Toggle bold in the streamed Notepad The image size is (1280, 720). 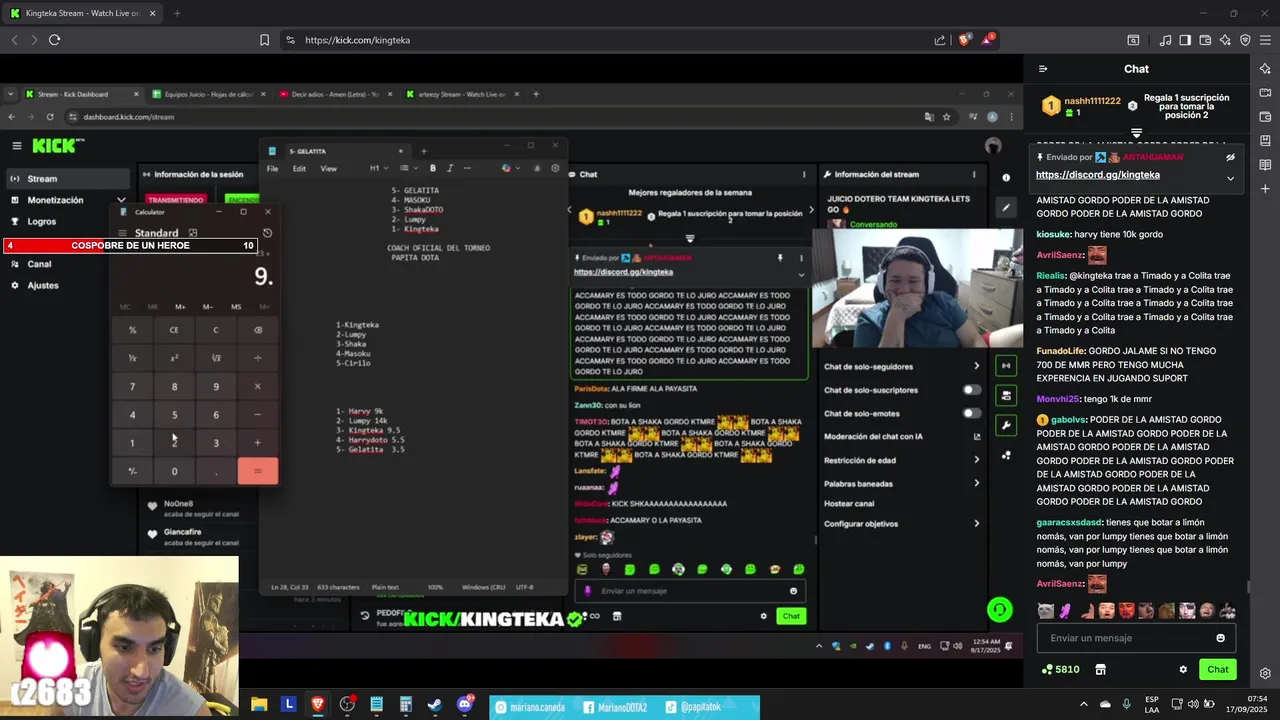[432, 168]
